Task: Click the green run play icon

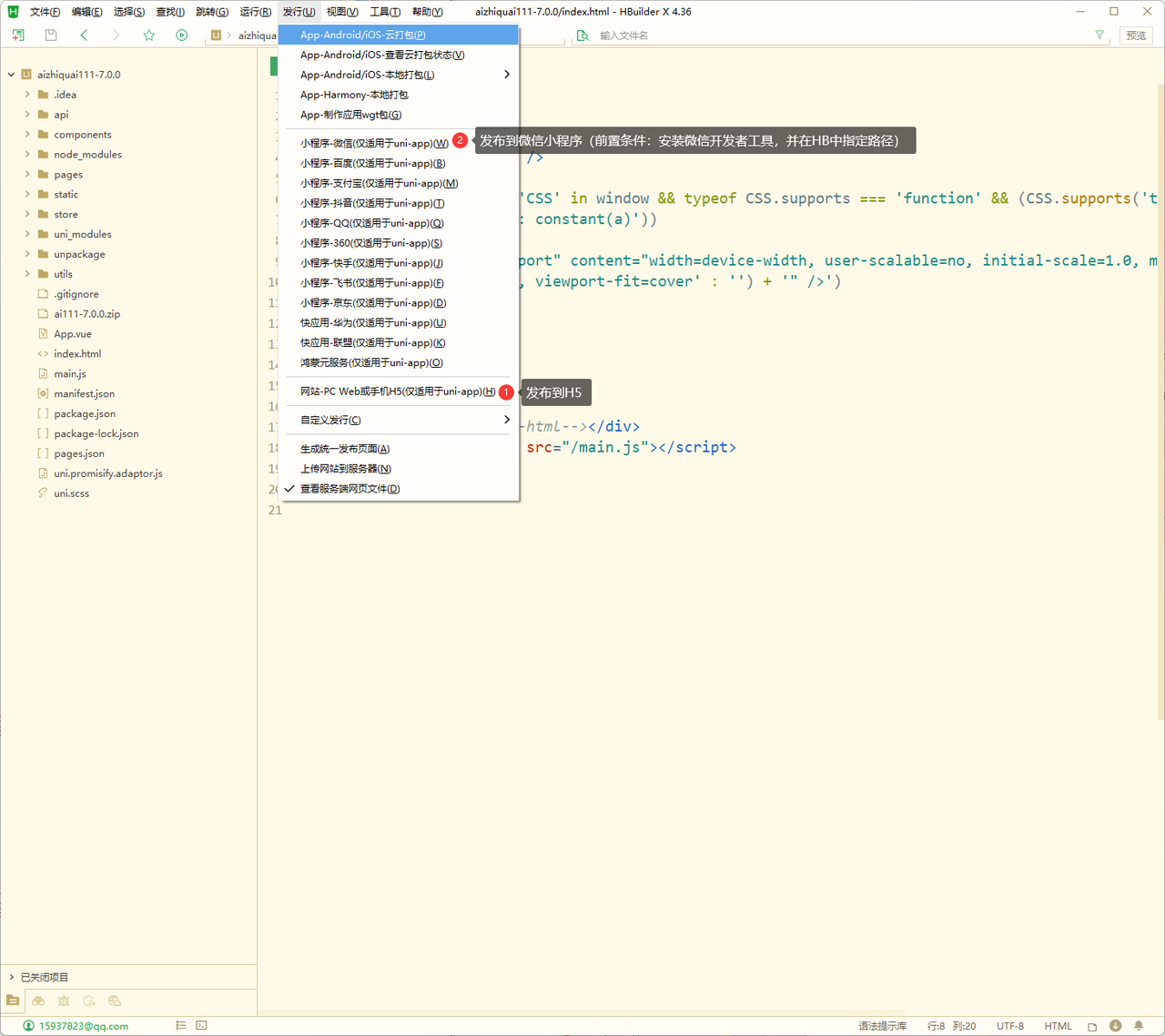Action: coord(182,35)
